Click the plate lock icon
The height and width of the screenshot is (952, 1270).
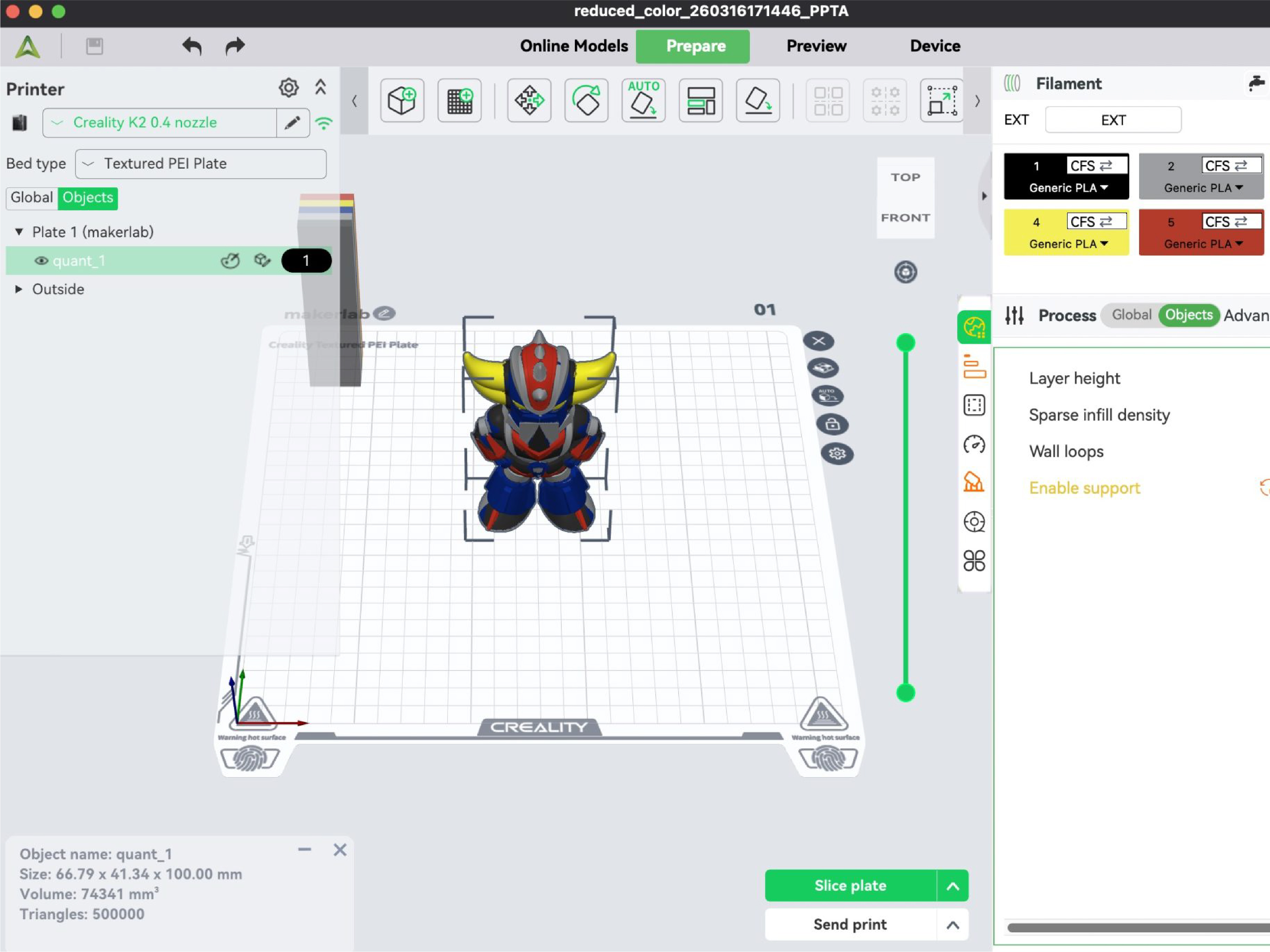pos(833,425)
